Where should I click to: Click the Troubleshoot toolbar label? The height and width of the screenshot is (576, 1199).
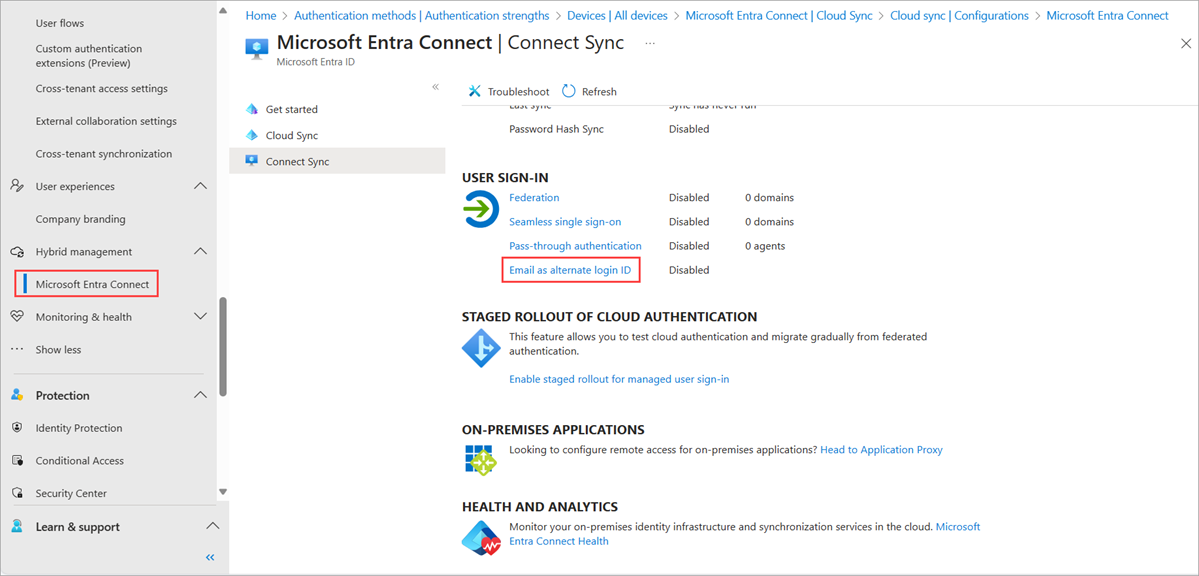pyautogui.click(x=518, y=92)
